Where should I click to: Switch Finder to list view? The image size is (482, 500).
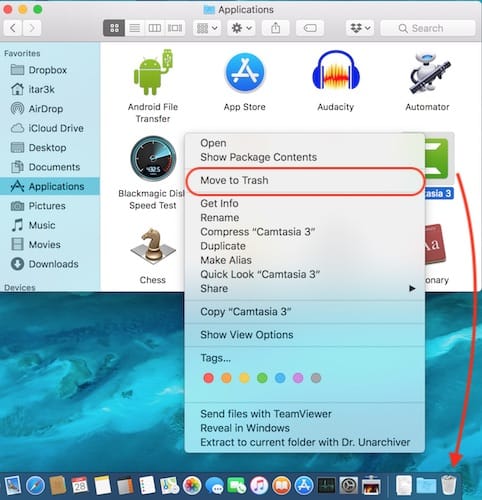134,28
